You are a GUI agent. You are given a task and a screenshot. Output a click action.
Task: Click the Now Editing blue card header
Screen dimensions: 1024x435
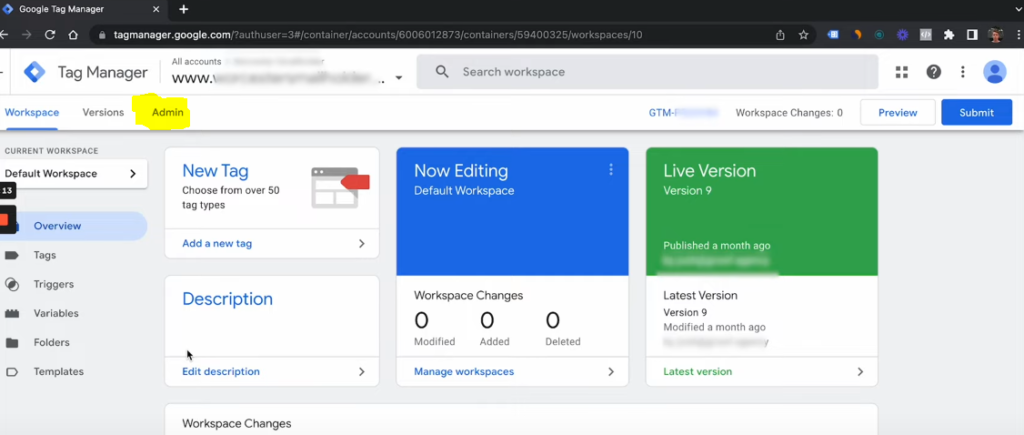coord(512,211)
